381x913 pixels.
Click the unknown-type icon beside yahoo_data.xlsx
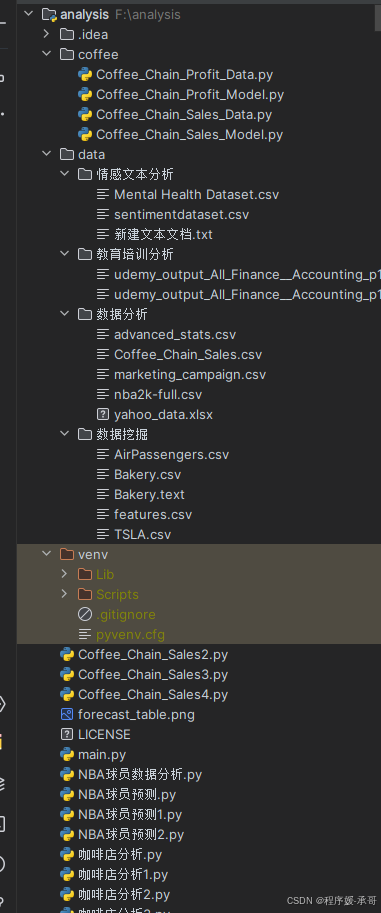[x=103, y=415]
